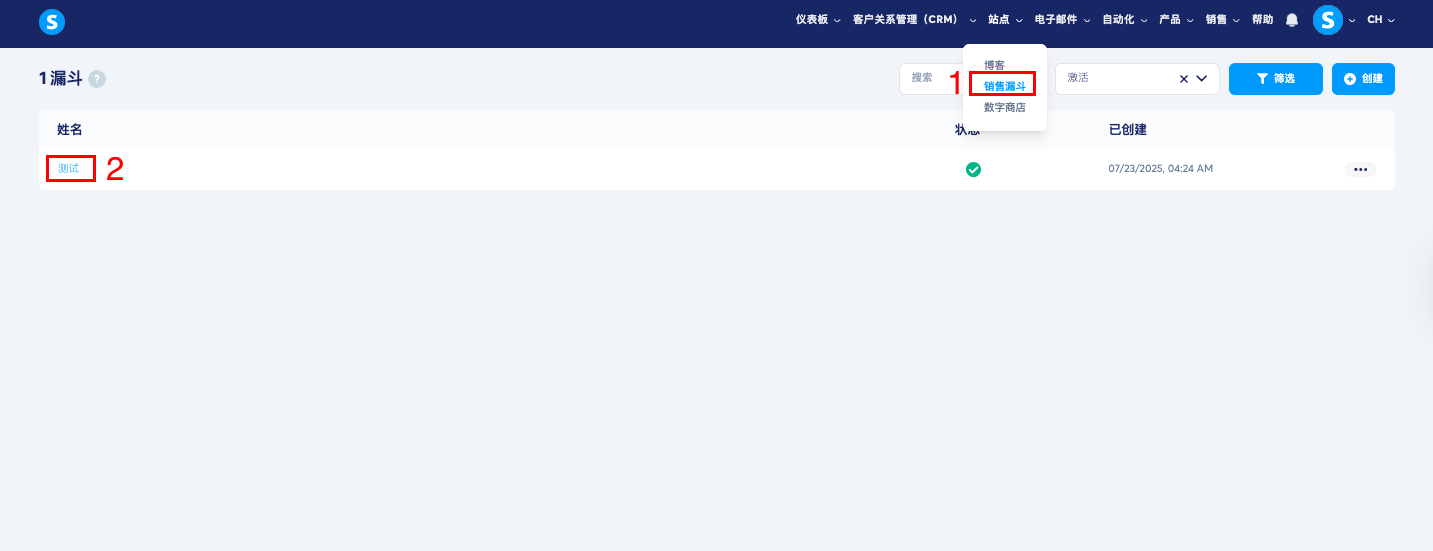Open the 帮助 menu item
This screenshot has height=551, width=1433.
click(x=1262, y=20)
